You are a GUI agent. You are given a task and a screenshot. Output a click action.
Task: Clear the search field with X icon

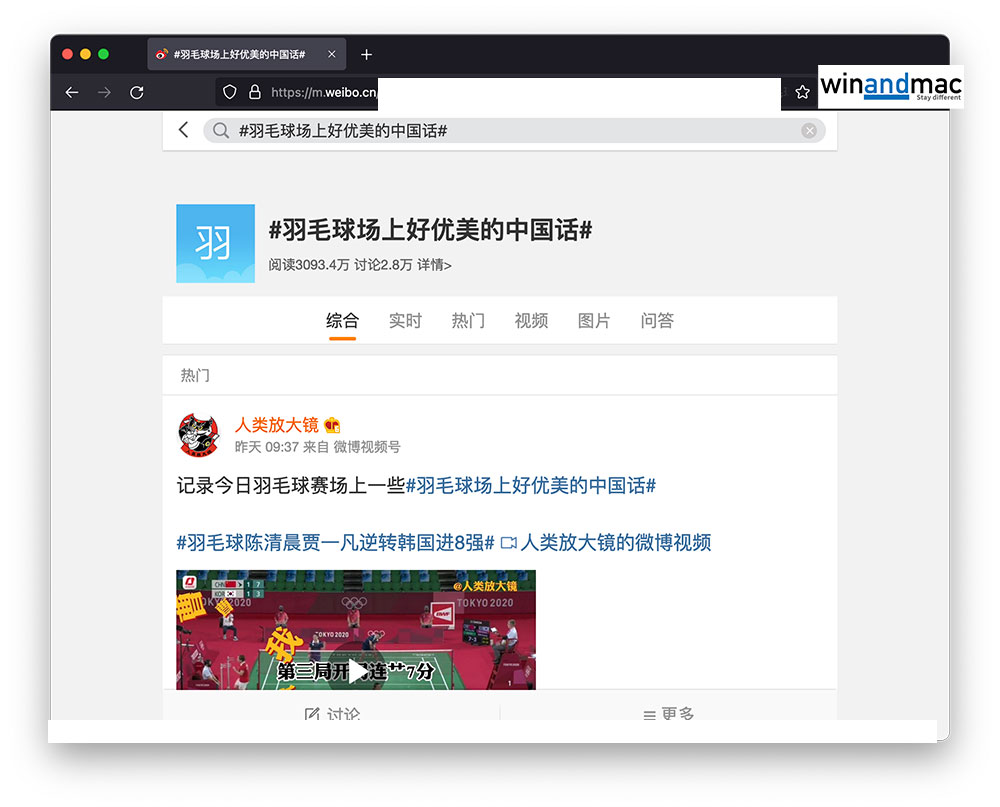click(x=809, y=131)
